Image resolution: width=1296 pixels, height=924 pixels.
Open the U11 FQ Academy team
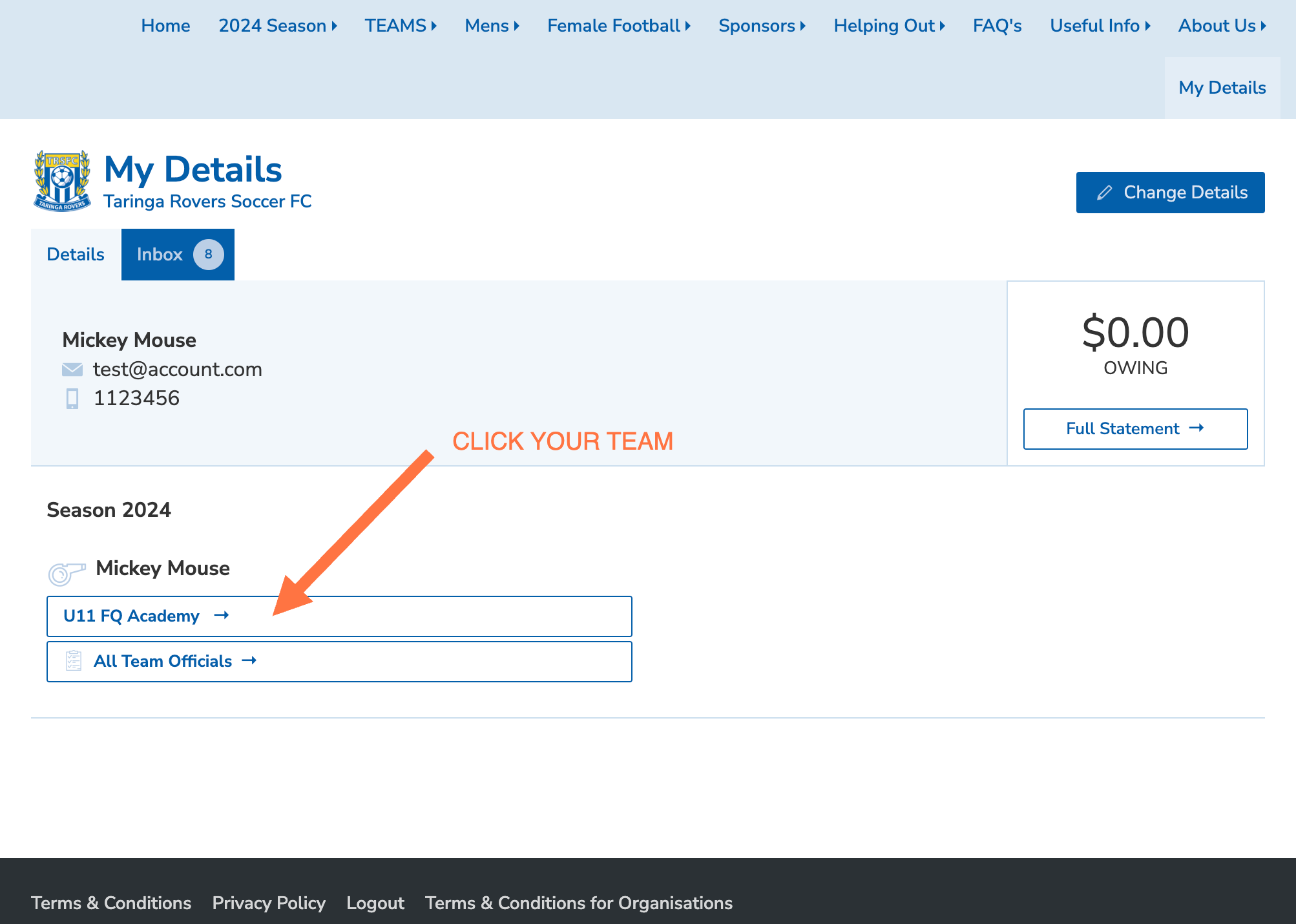point(339,616)
